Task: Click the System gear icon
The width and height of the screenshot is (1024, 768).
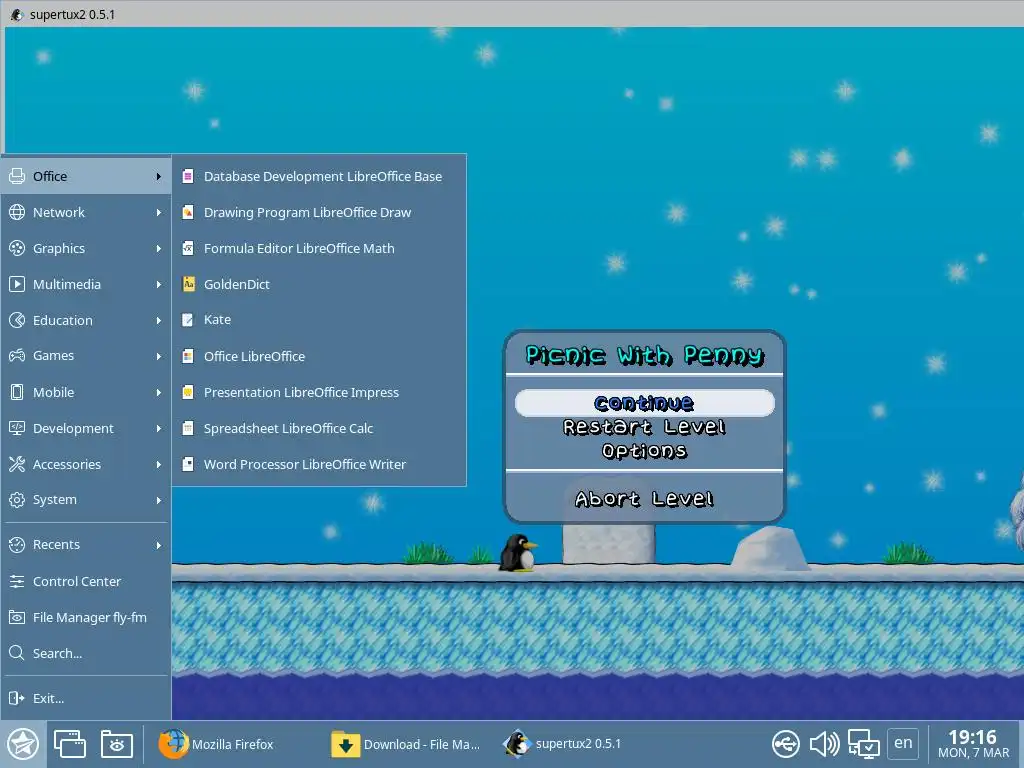Action: click(x=17, y=500)
